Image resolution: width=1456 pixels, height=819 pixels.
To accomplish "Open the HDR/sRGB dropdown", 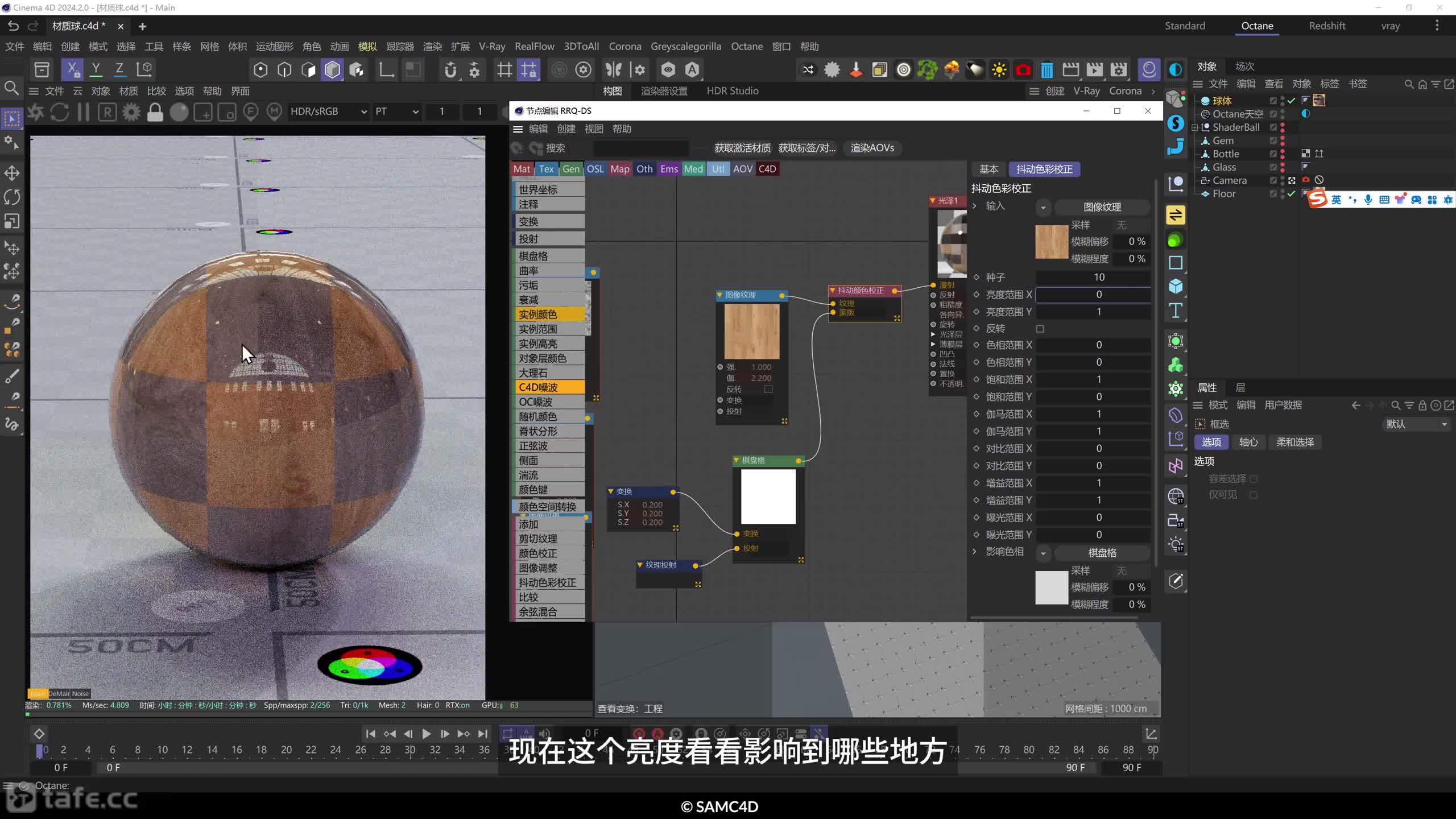I will pyautogui.click(x=328, y=111).
